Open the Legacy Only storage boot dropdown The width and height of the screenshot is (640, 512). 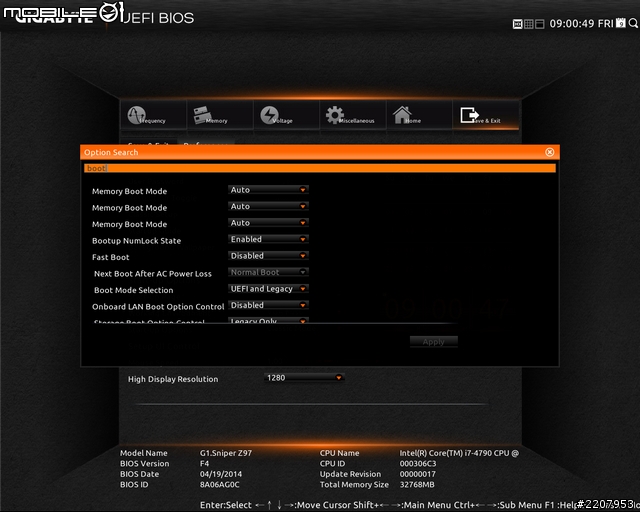268,321
